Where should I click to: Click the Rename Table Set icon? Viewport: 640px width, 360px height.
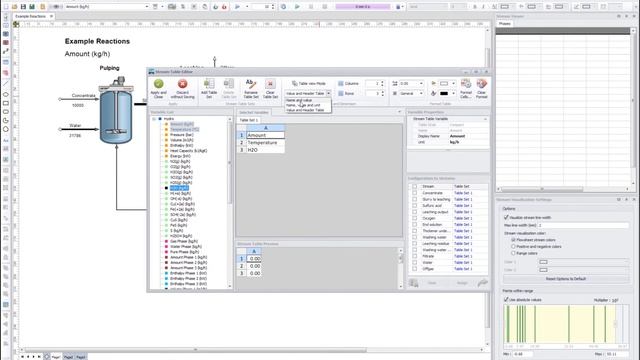[x=251, y=84]
